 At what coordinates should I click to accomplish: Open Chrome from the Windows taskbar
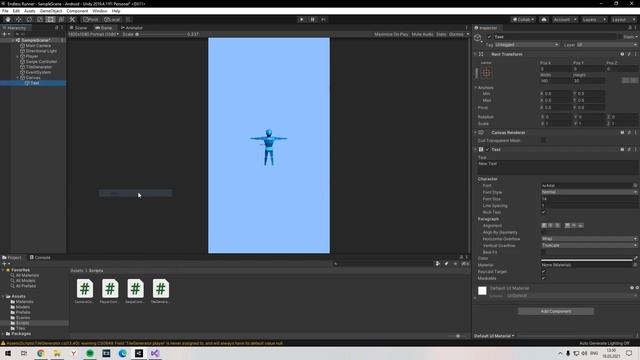click(40, 353)
